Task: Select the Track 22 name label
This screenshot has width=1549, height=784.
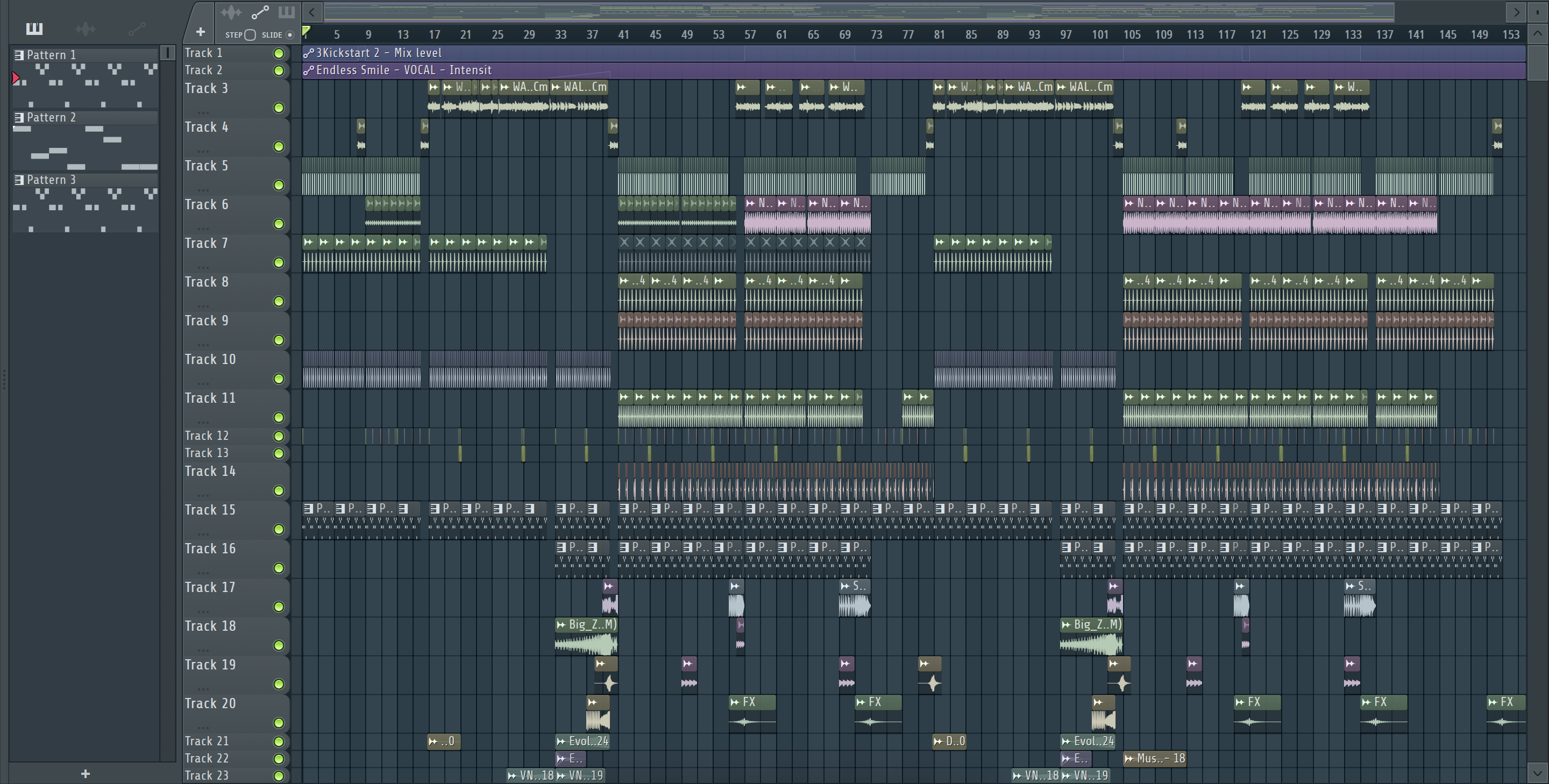Action: pyautogui.click(x=206, y=758)
